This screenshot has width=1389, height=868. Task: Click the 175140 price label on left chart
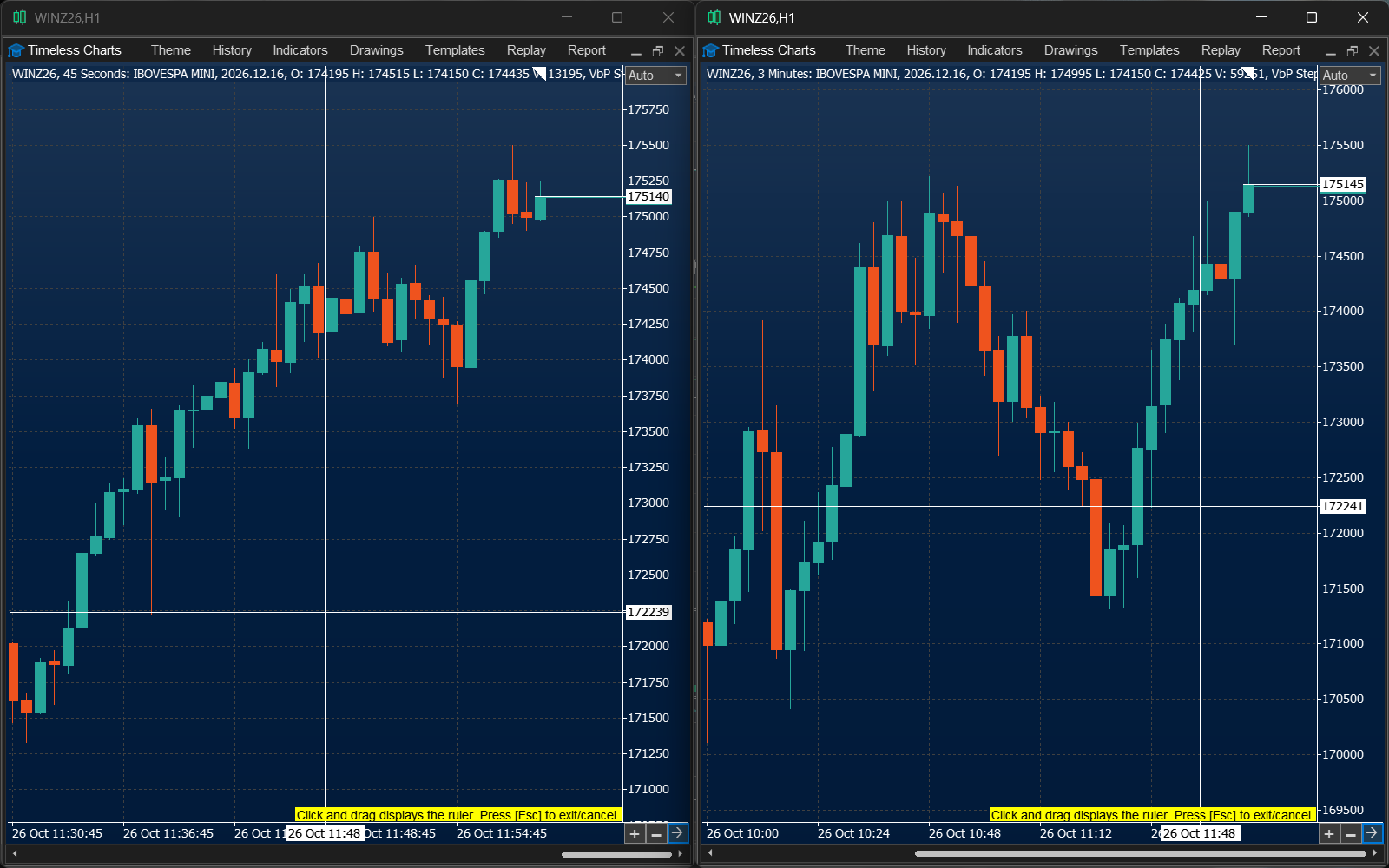click(648, 196)
